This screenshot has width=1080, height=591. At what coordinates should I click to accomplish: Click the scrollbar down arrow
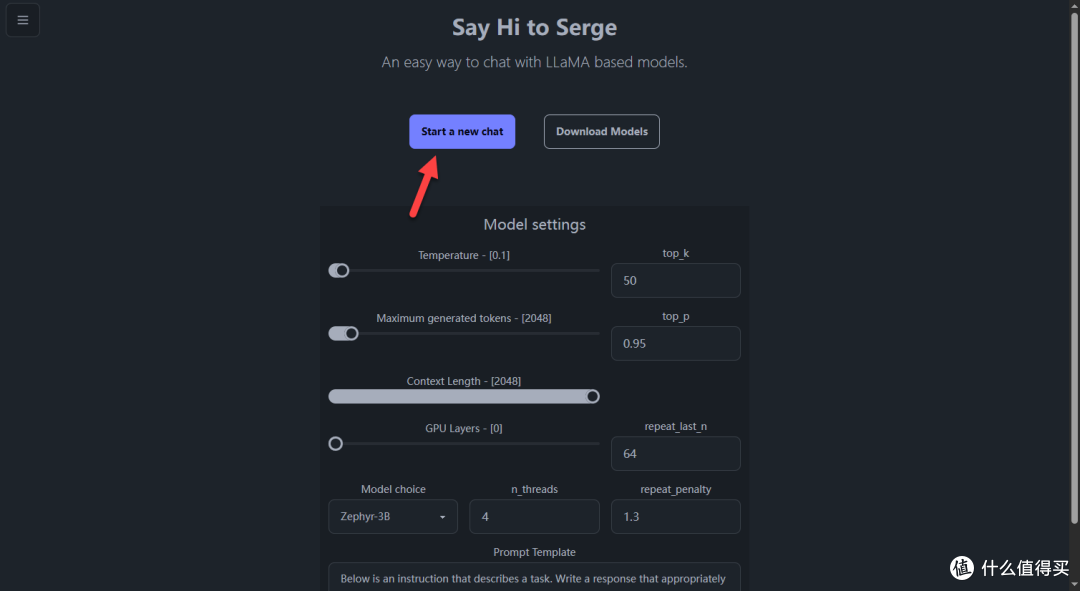[1074, 585]
